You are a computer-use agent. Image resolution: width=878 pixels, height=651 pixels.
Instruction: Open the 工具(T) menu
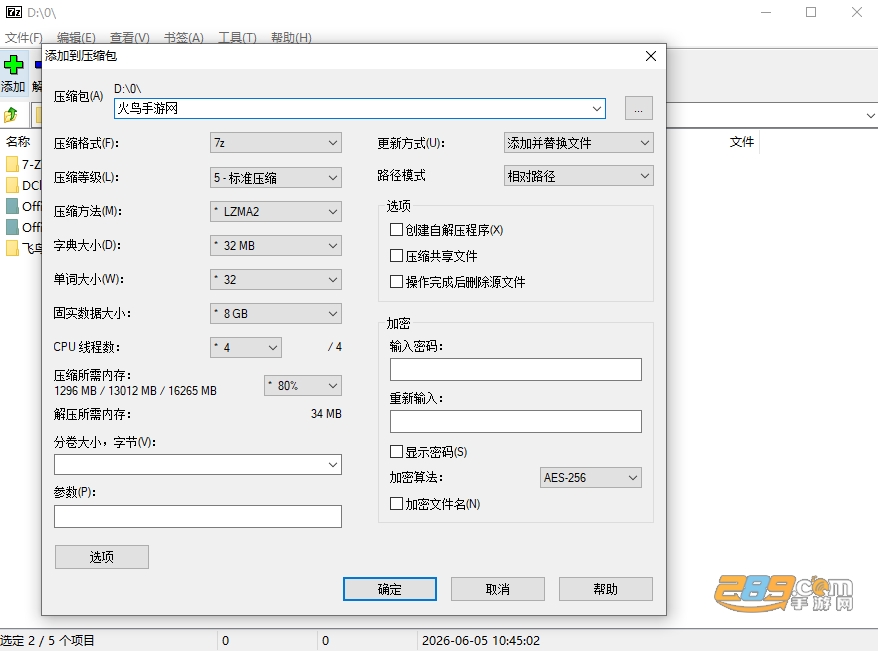pos(237,38)
